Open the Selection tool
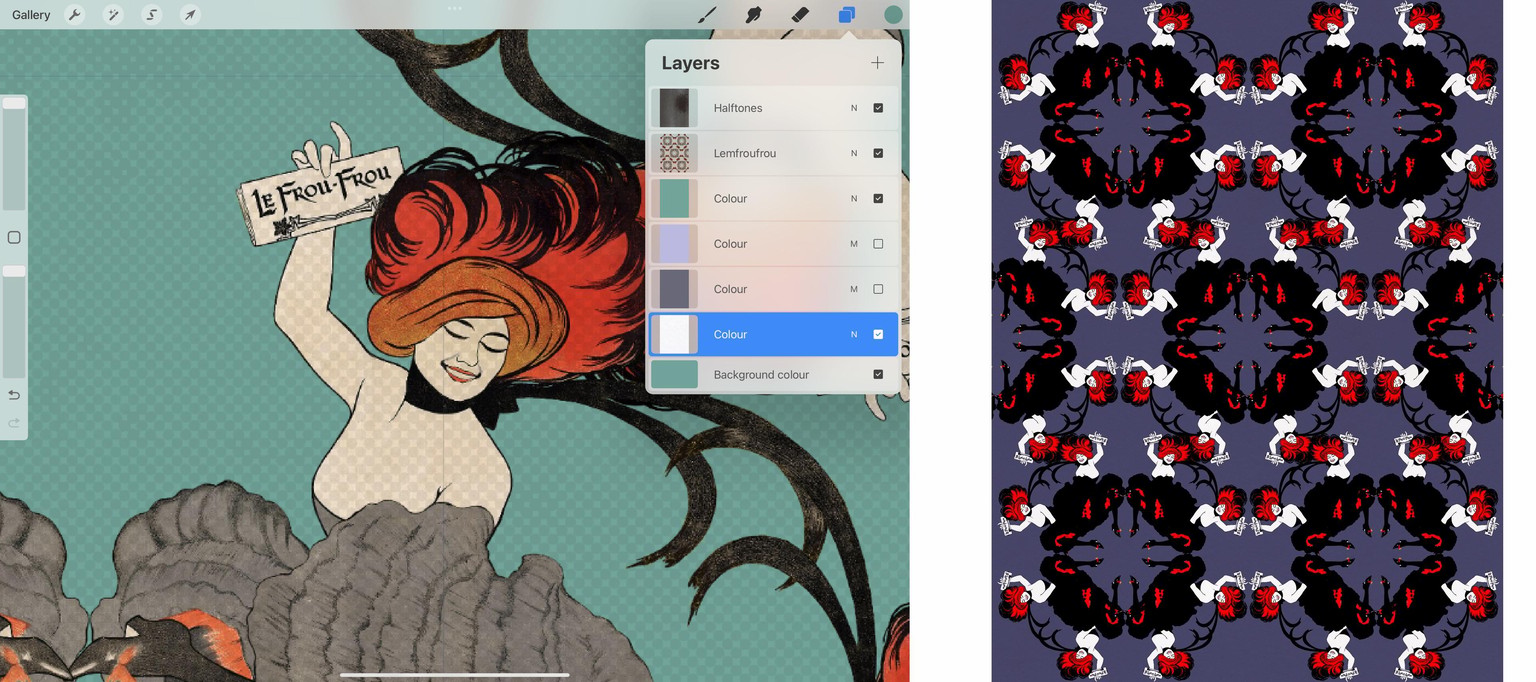 pos(151,15)
